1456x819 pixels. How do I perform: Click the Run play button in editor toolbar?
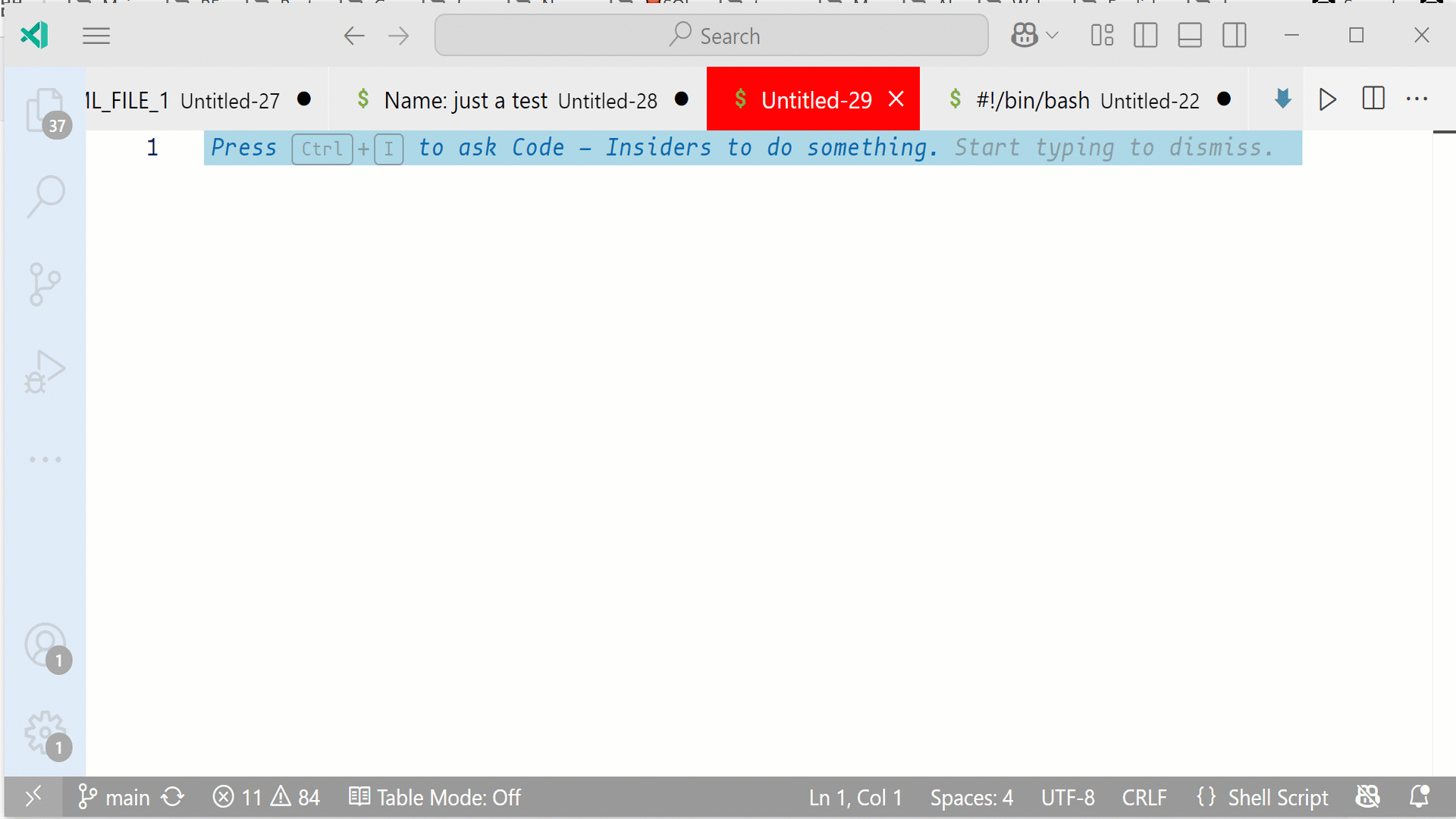point(1327,99)
